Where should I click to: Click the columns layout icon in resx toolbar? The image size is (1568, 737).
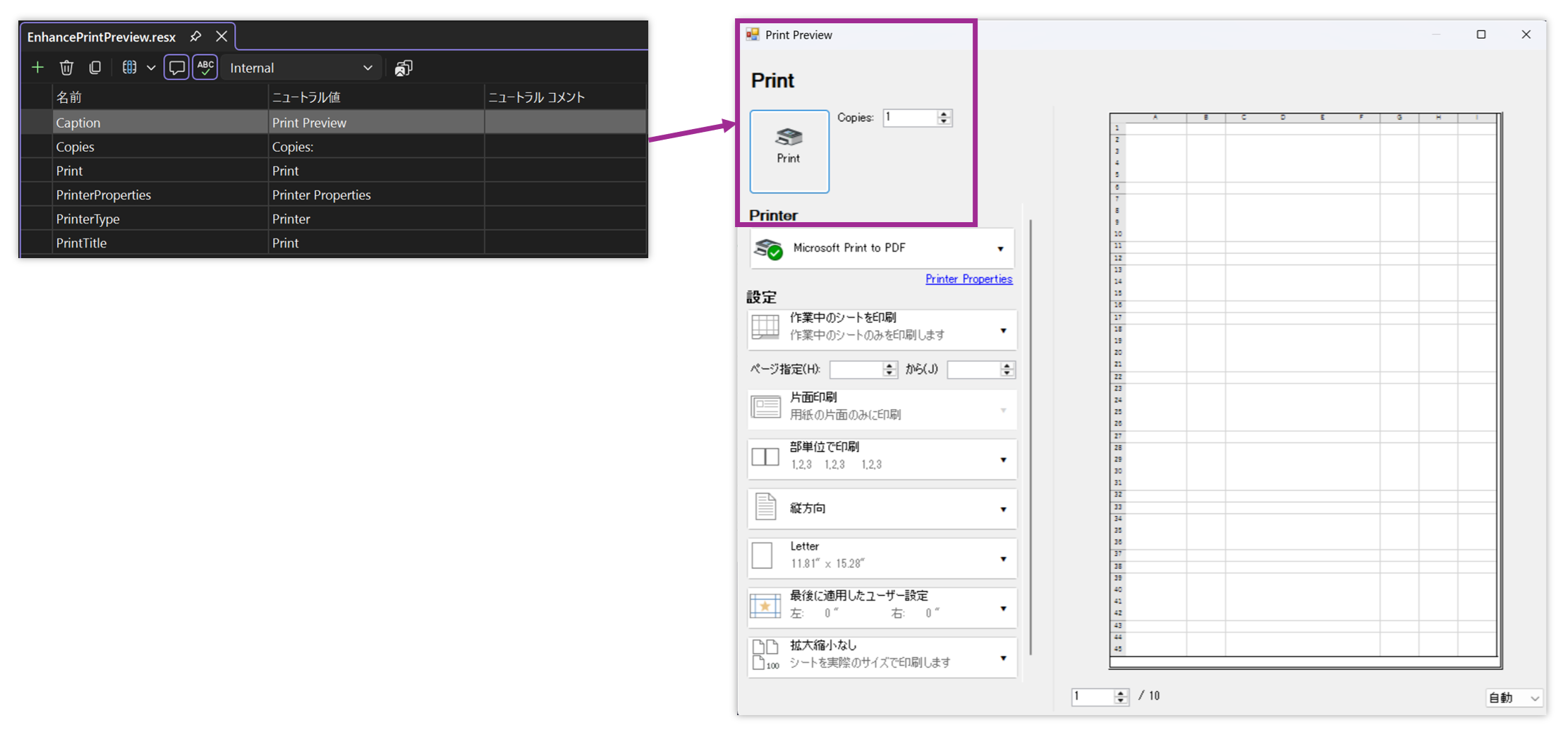[x=130, y=68]
